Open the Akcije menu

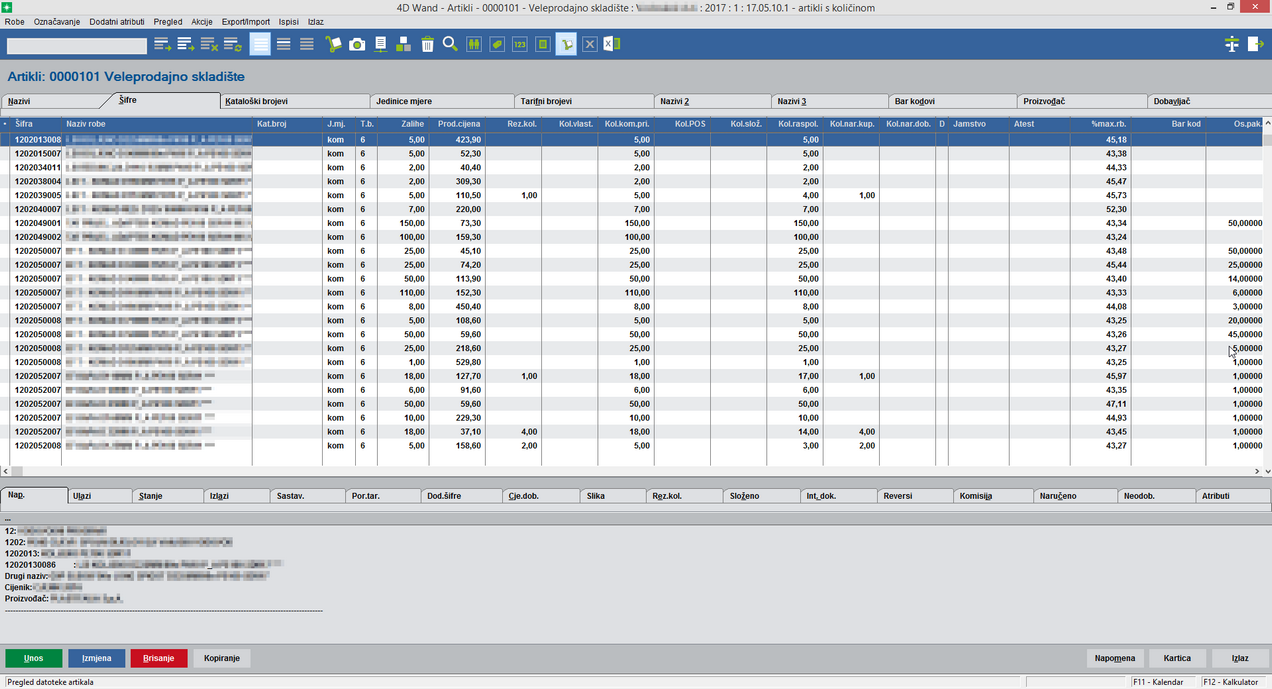pos(202,21)
